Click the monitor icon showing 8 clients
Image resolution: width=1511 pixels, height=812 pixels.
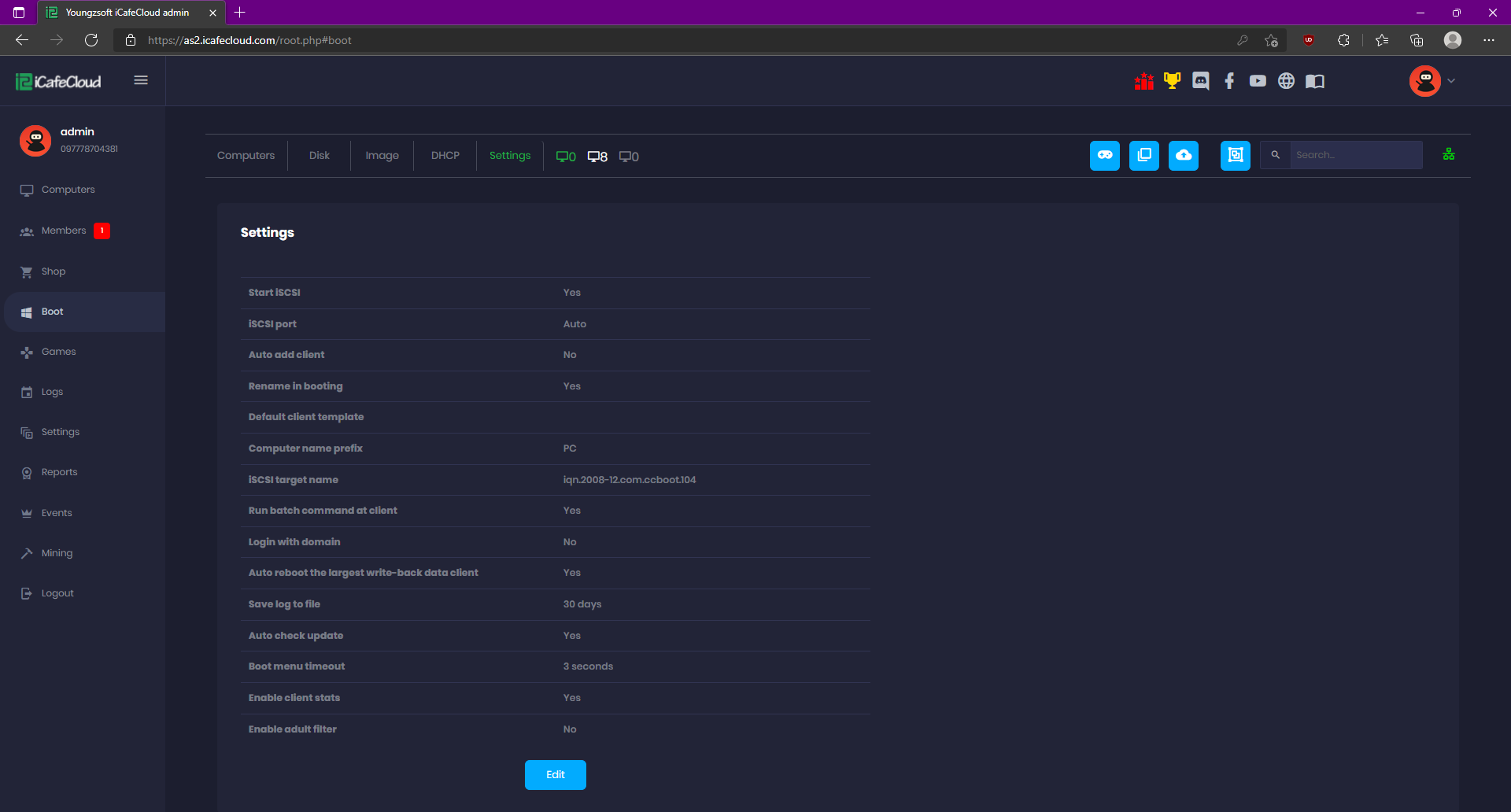pyautogui.click(x=597, y=156)
